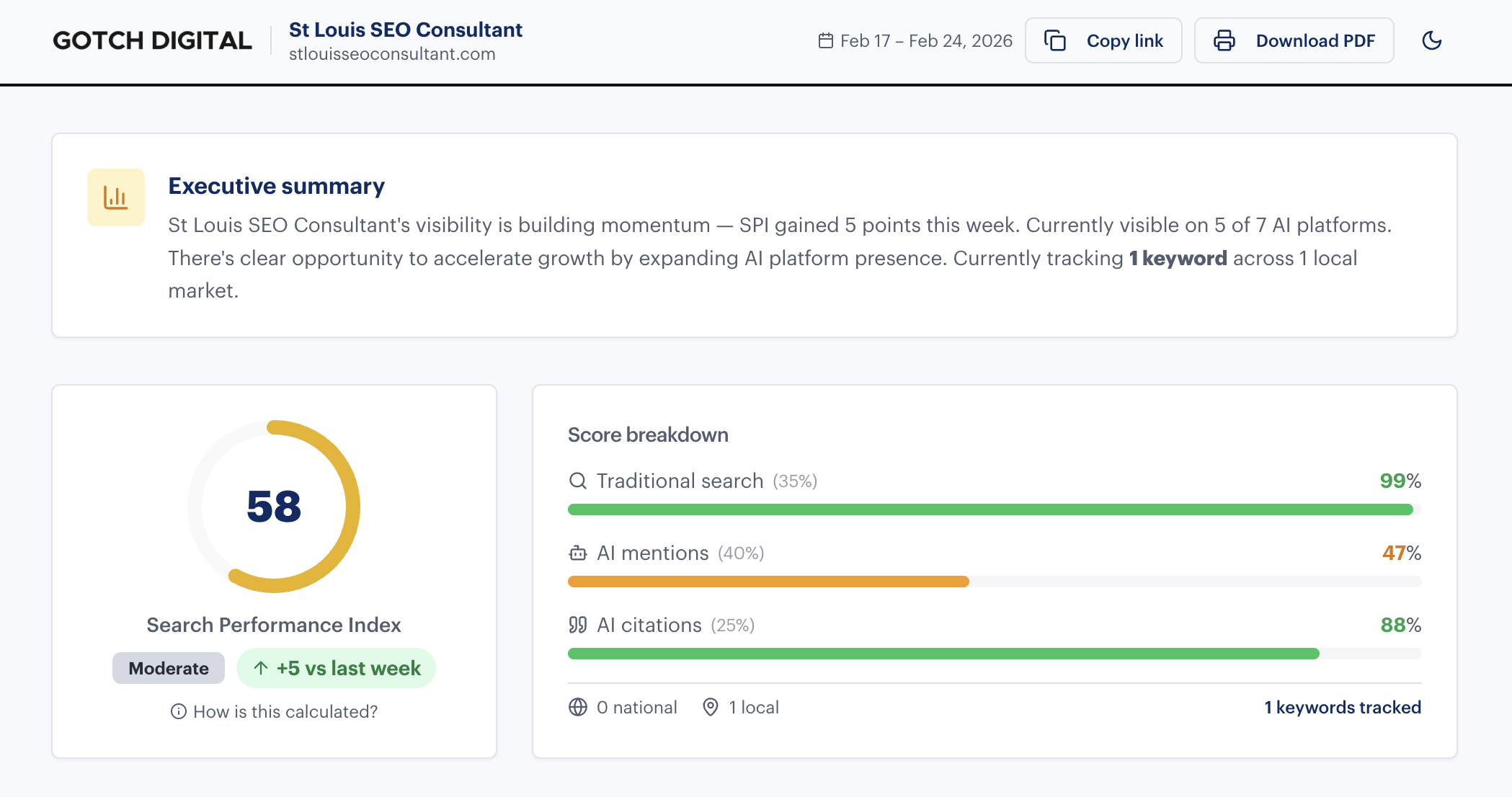Image resolution: width=1512 pixels, height=797 pixels.
Task: Click the bar chart icon next to Executive summary
Action: pos(116,196)
